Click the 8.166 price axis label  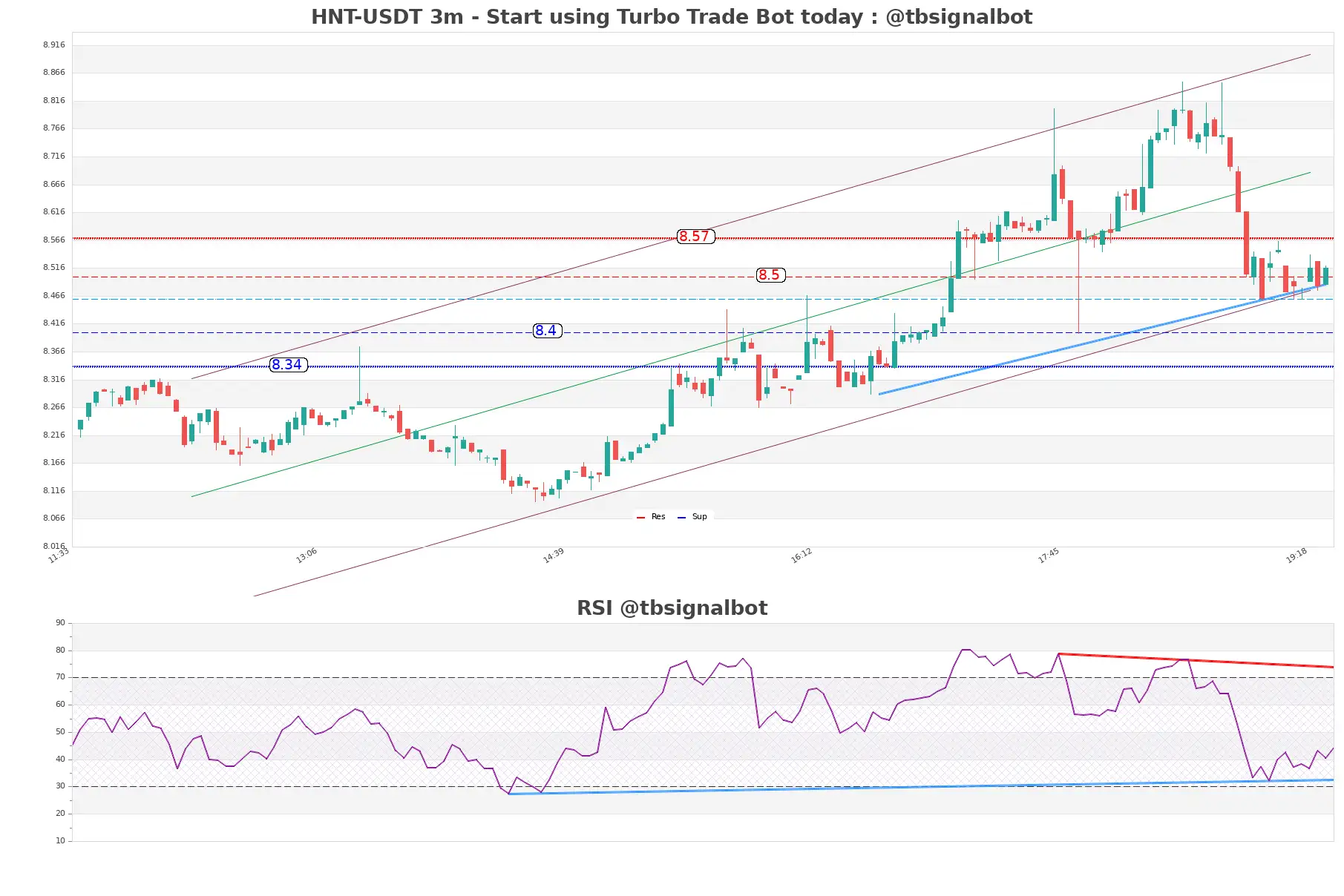[54, 463]
